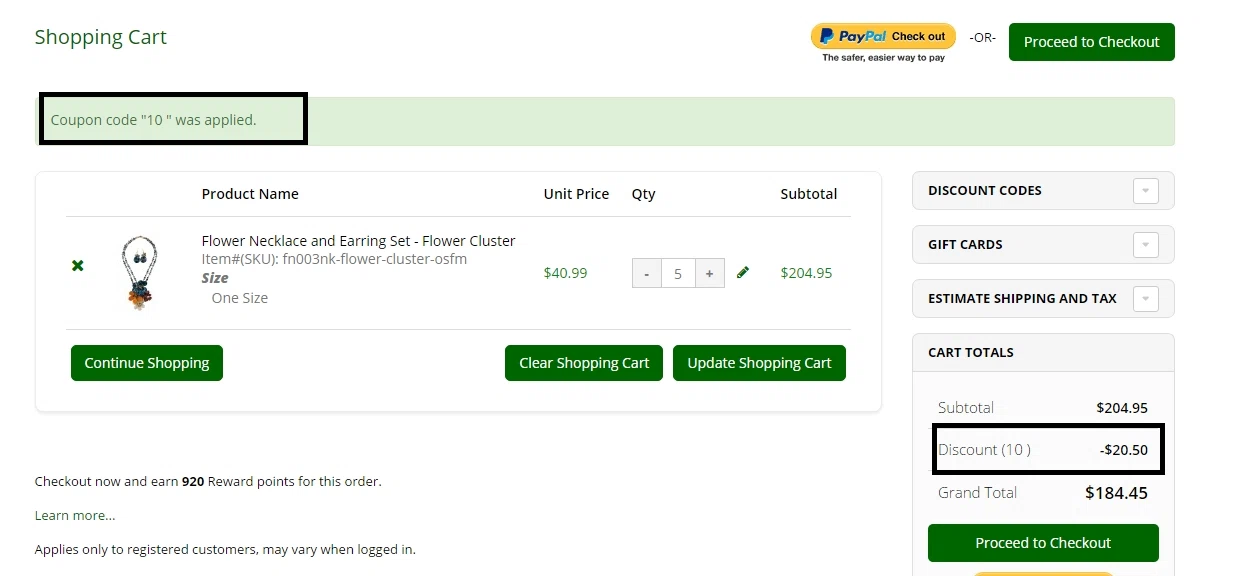Expand the Gift Cards section arrow

coord(1146,245)
